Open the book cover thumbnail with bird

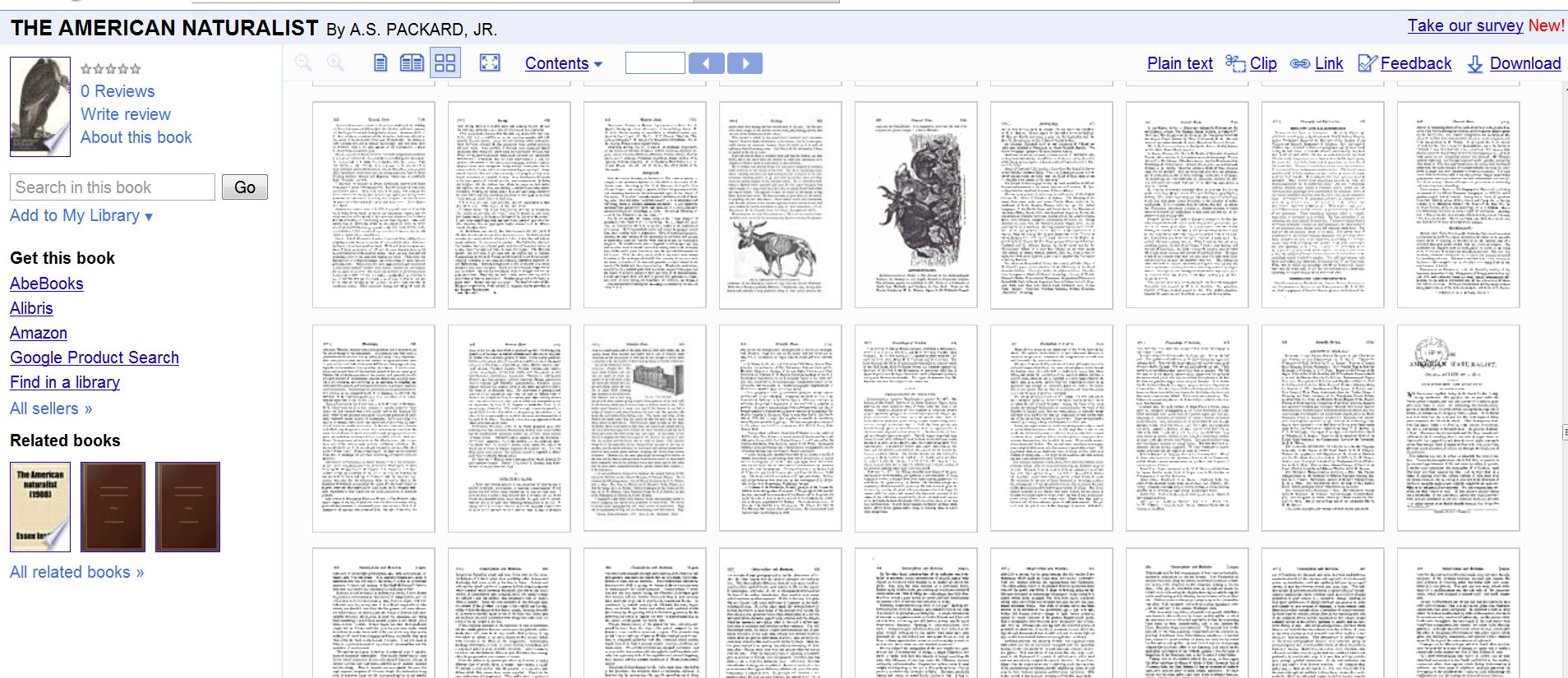(40, 107)
